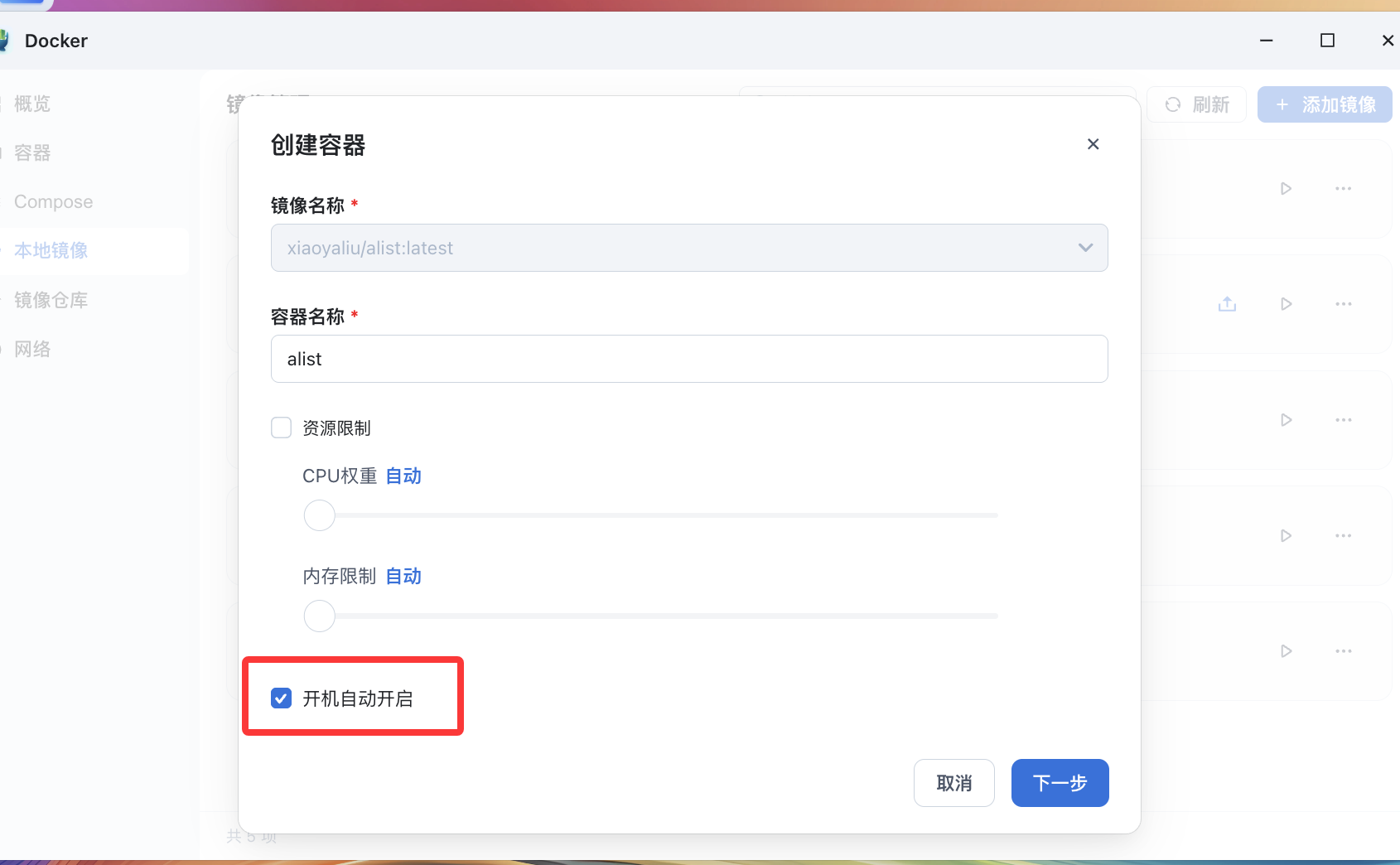This screenshot has width=1400, height=865.
Task: Start the image in the fourth row with its play icon
Action: [x=1286, y=536]
